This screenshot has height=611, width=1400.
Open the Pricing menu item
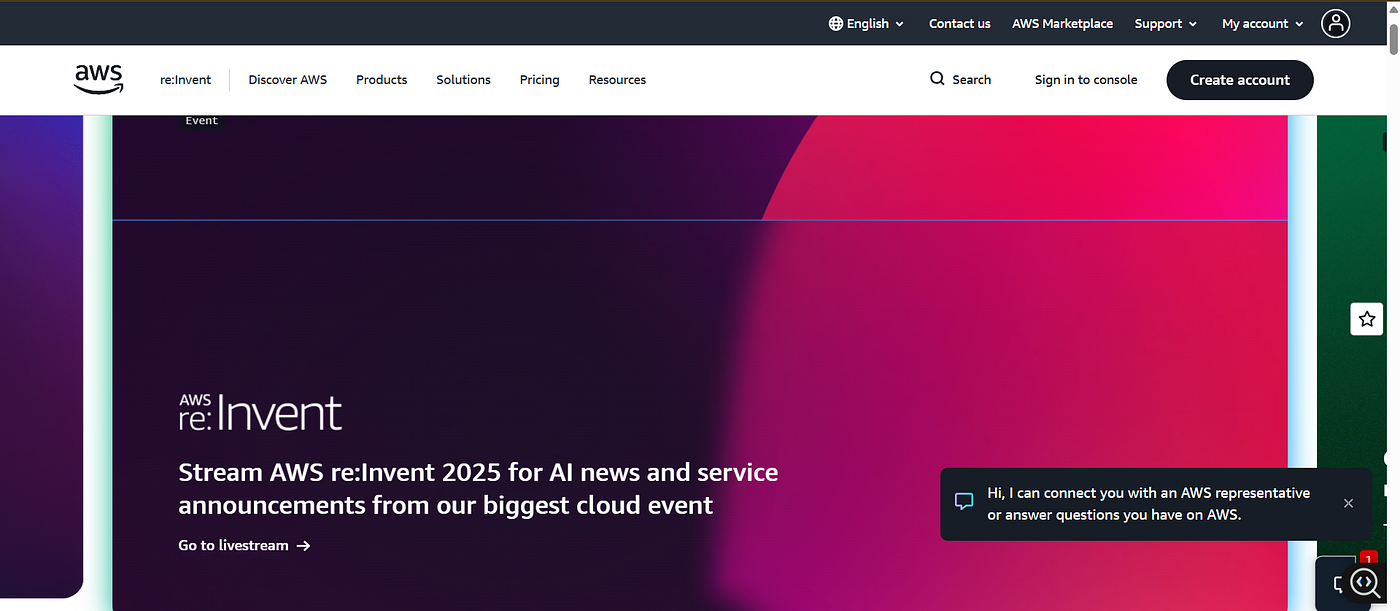point(540,79)
